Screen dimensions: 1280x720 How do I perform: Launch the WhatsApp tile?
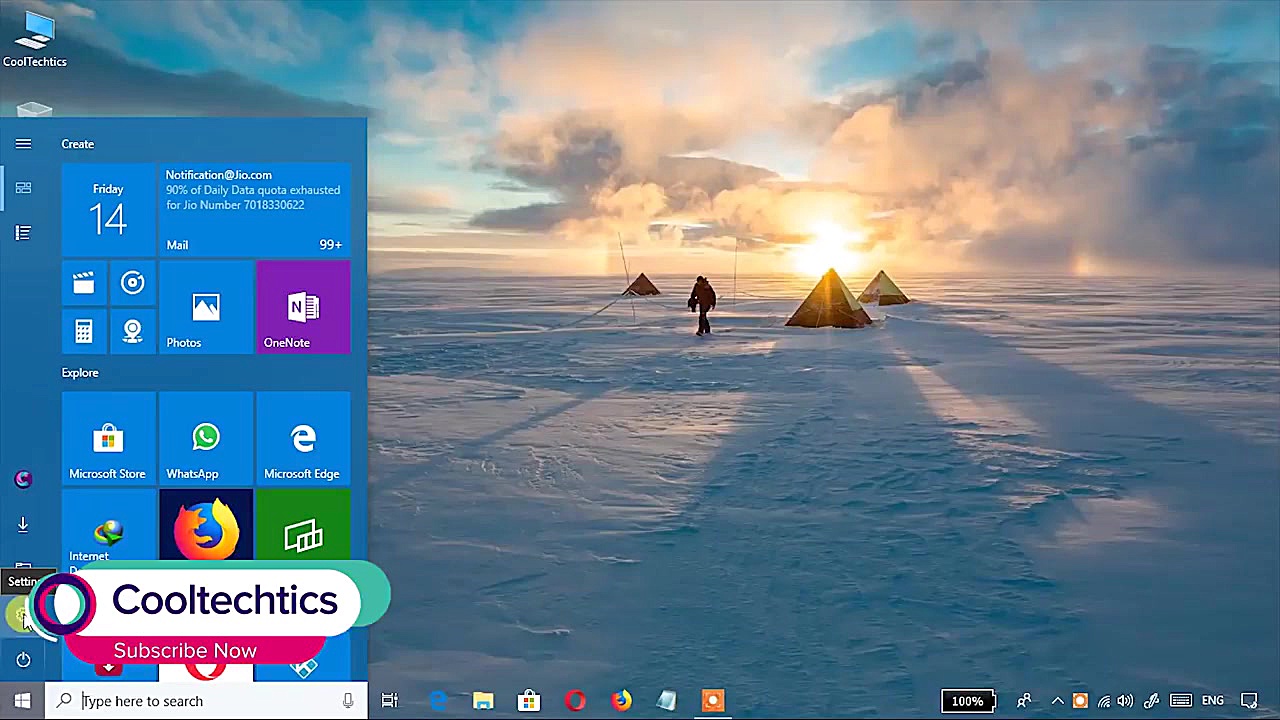point(206,438)
